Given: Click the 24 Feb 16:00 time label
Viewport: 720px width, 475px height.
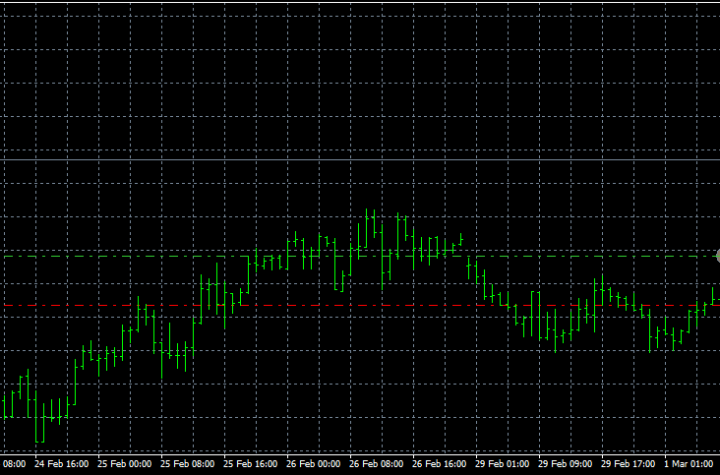Looking at the screenshot, I should (x=61, y=464).
